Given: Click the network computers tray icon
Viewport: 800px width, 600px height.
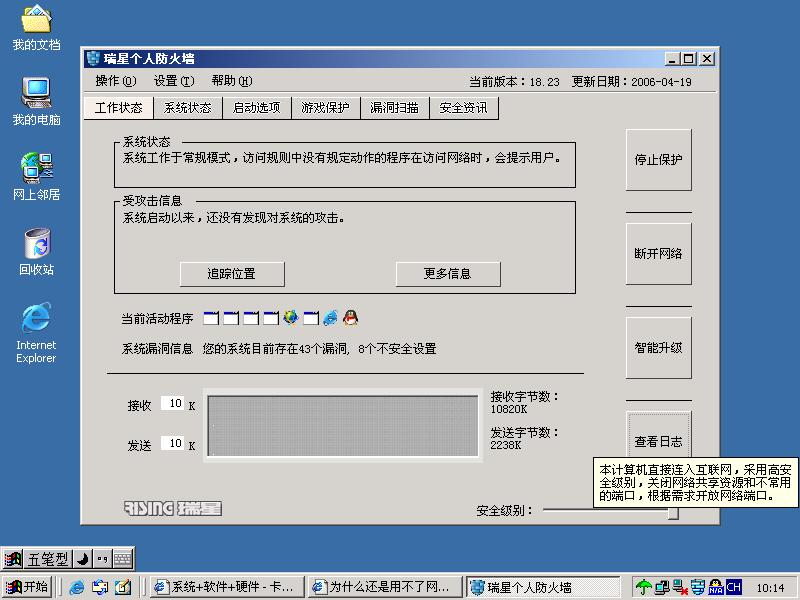Looking at the screenshot, I should (662, 587).
